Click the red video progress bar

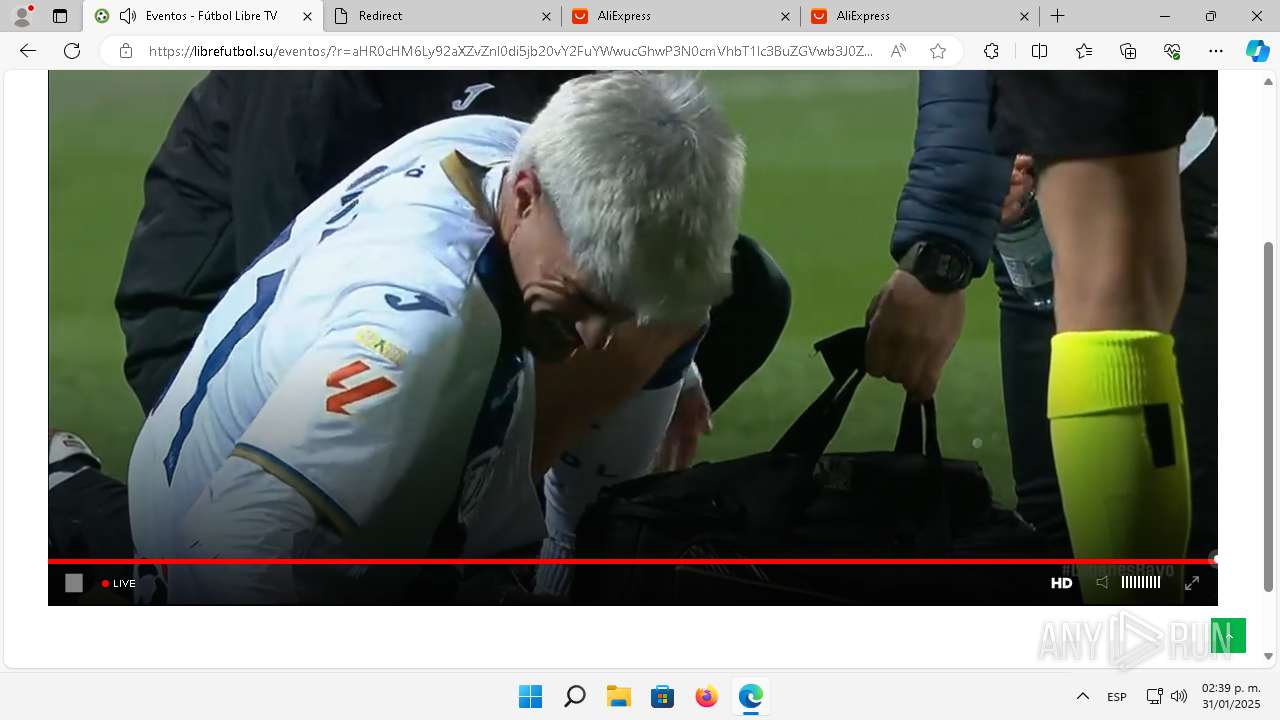pos(632,561)
